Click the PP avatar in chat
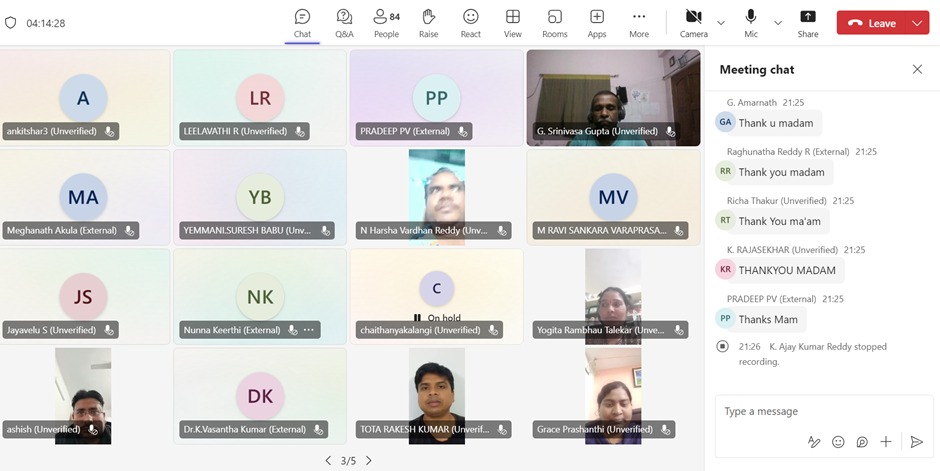This screenshot has width=940, height=471. click(725, 319)
